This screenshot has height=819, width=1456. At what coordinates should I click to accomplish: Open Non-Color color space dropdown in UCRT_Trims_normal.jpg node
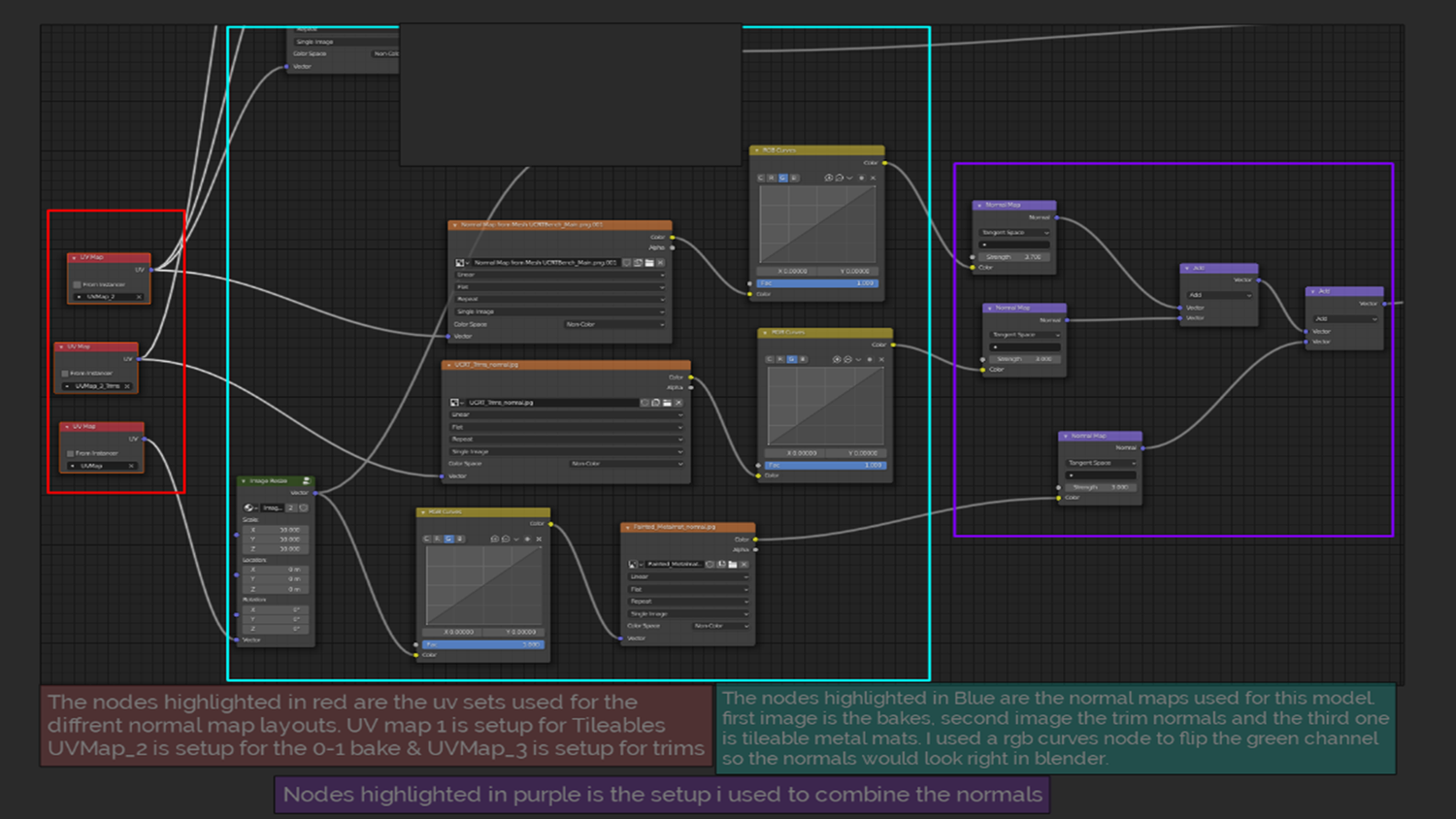point(627,464)
